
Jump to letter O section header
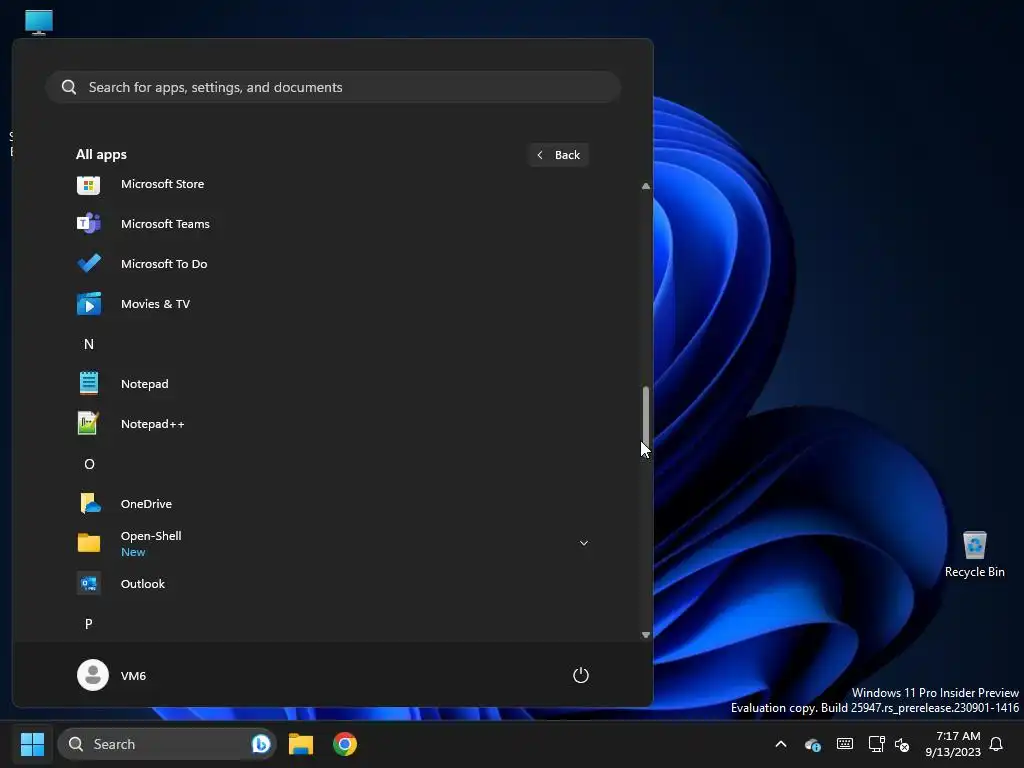(x=89, y=464)
